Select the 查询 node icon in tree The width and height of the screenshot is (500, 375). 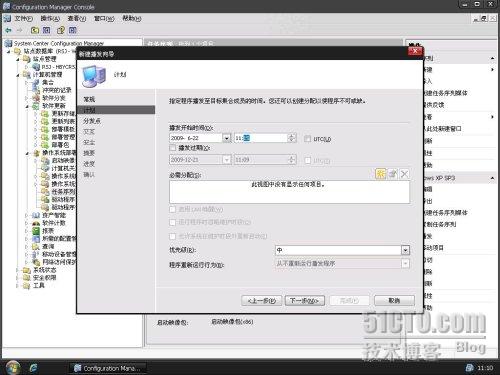click(36, 246)
